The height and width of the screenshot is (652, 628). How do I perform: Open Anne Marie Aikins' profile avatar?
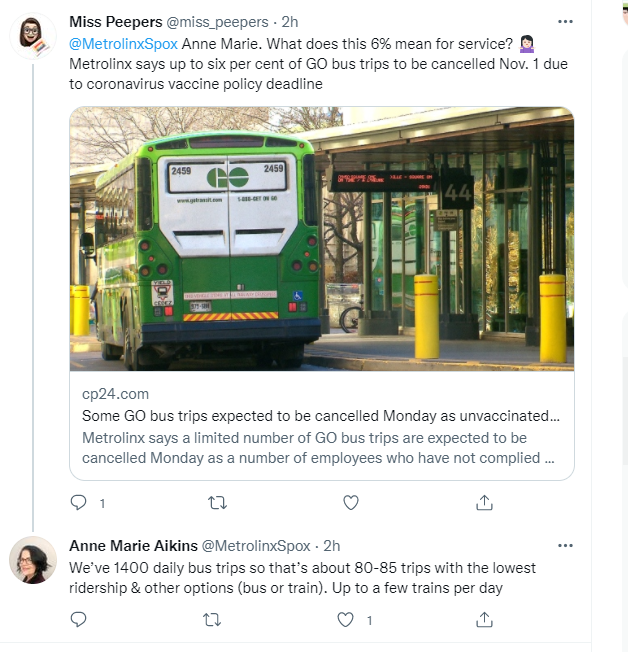33,560
